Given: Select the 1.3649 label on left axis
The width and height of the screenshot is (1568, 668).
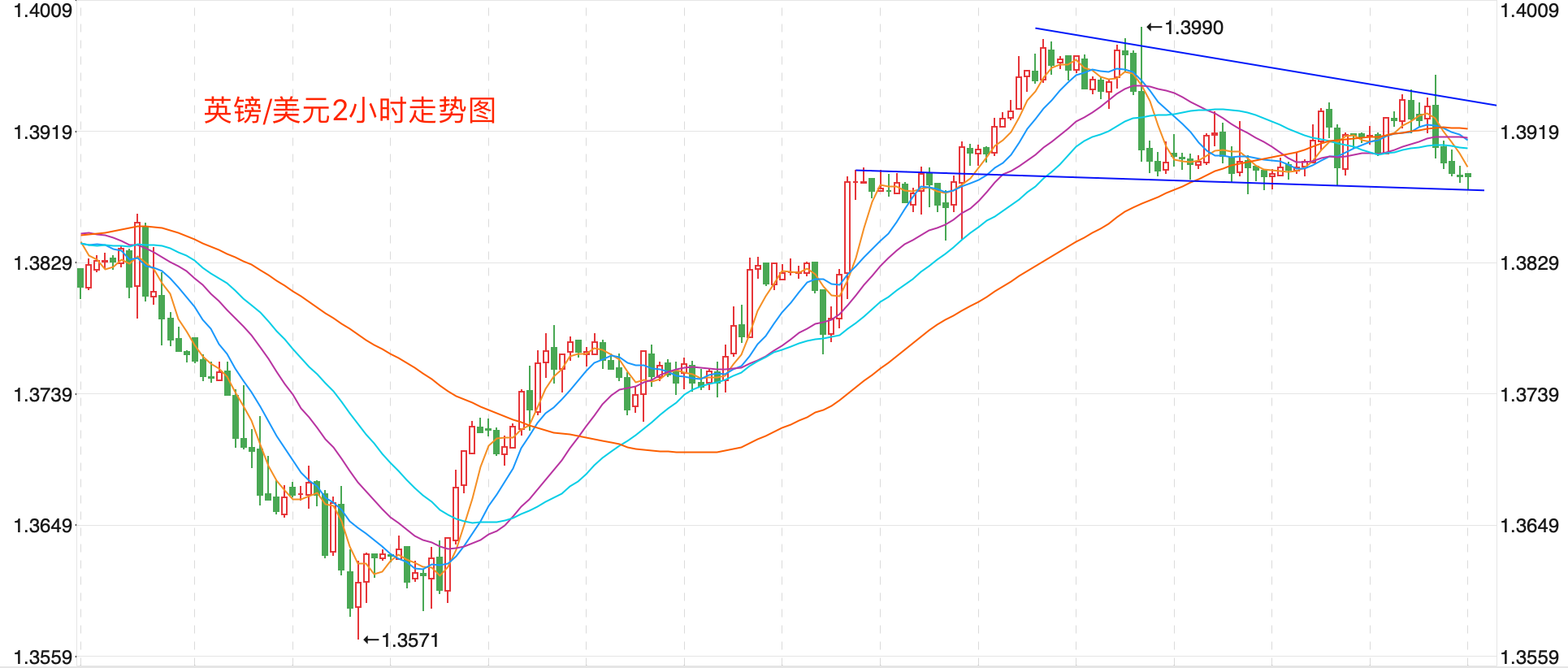Looking at the screenshot, I should pyautogui.click(x=43, y=526).
